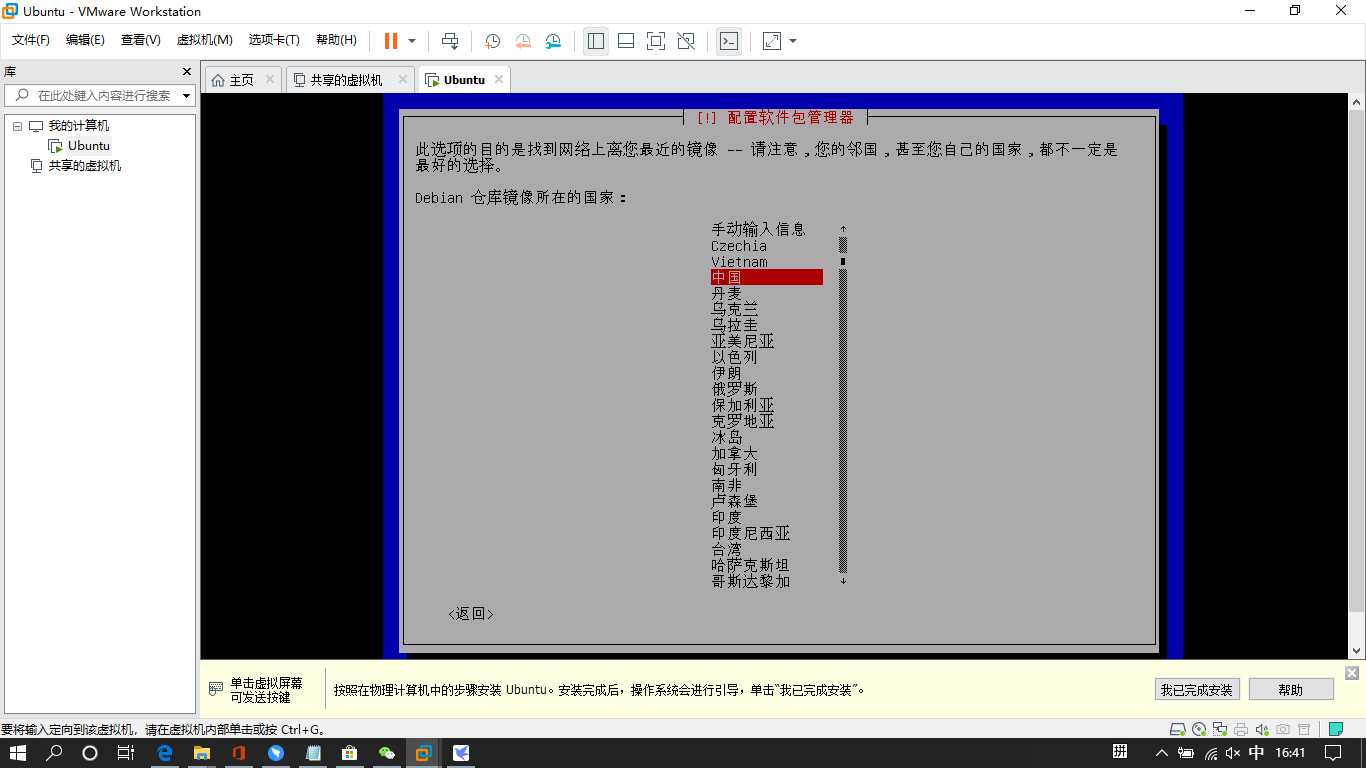
Task: Click the printer device status icon
Action: tap(1241, 729)
